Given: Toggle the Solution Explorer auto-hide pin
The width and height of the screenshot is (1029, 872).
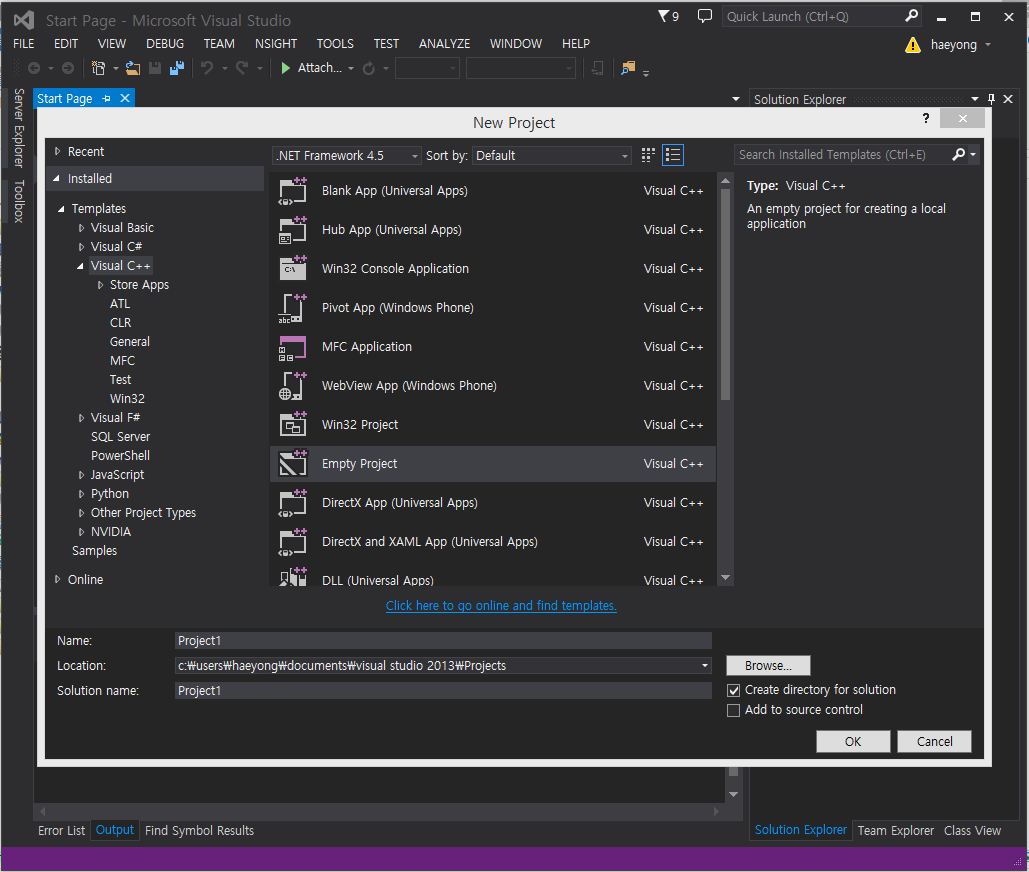Looking at the screenshot, I should [x=991, y=99].
